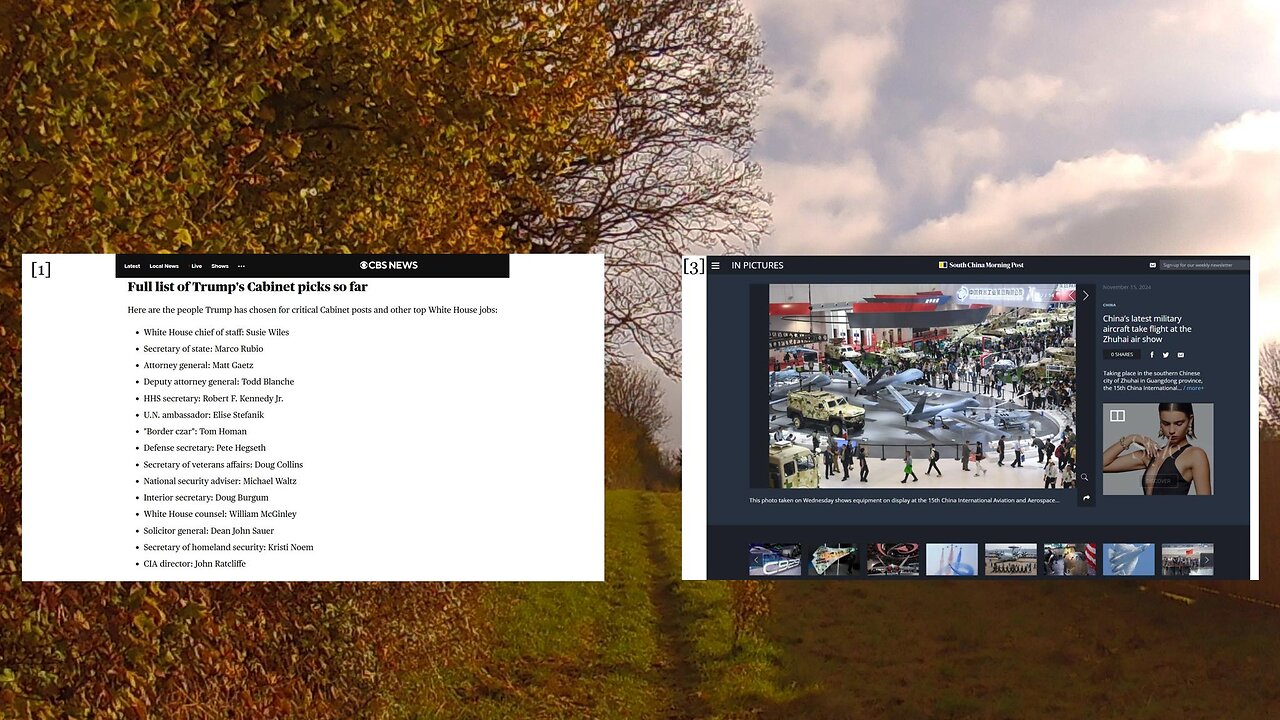Click the Marco Rubio list entry

click(x=203, y=349)
